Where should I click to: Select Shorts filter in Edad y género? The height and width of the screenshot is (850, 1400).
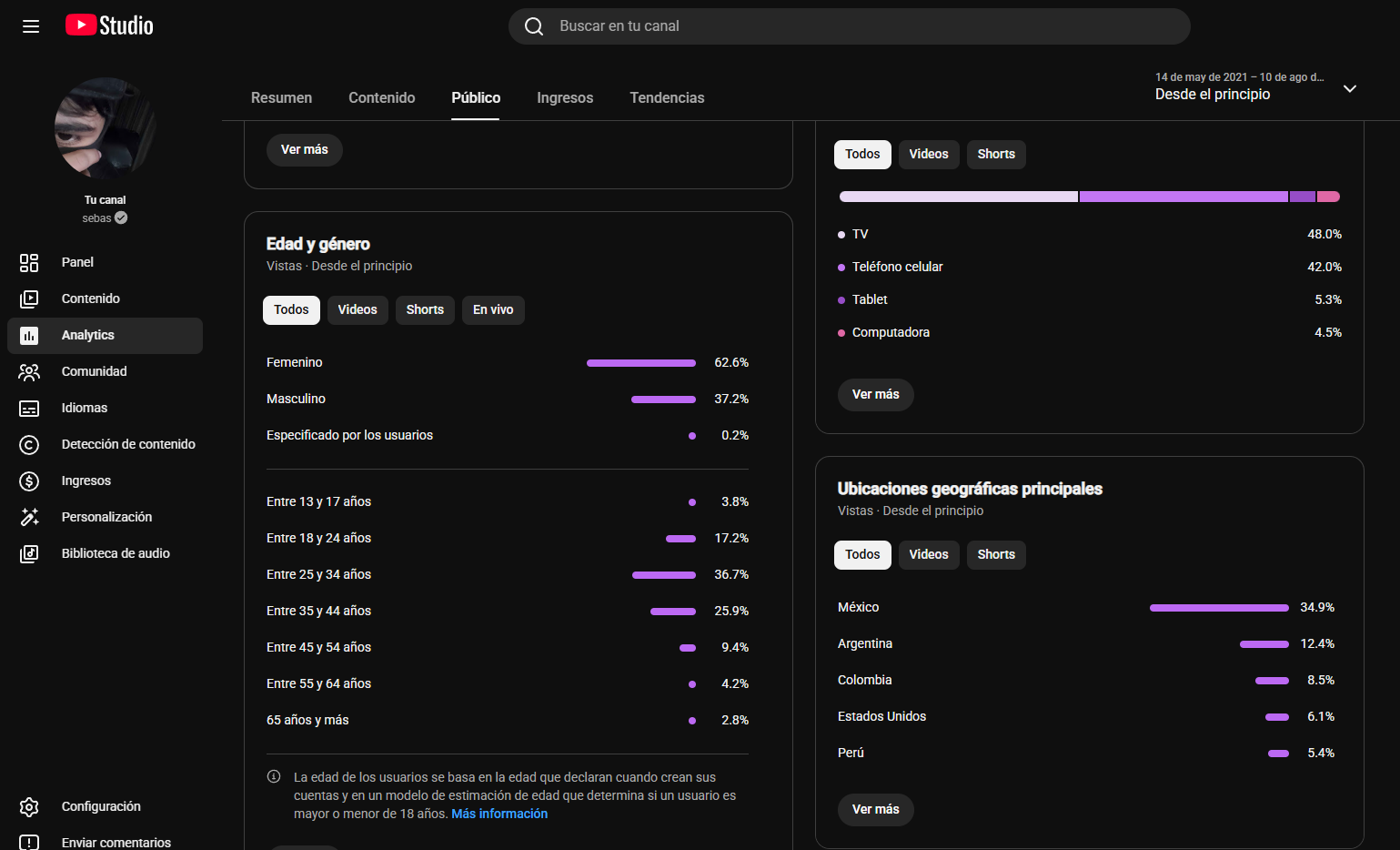[425, 310]
